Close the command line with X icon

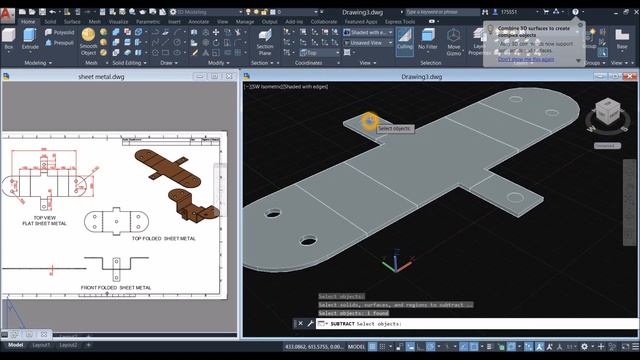coord(300,324)
